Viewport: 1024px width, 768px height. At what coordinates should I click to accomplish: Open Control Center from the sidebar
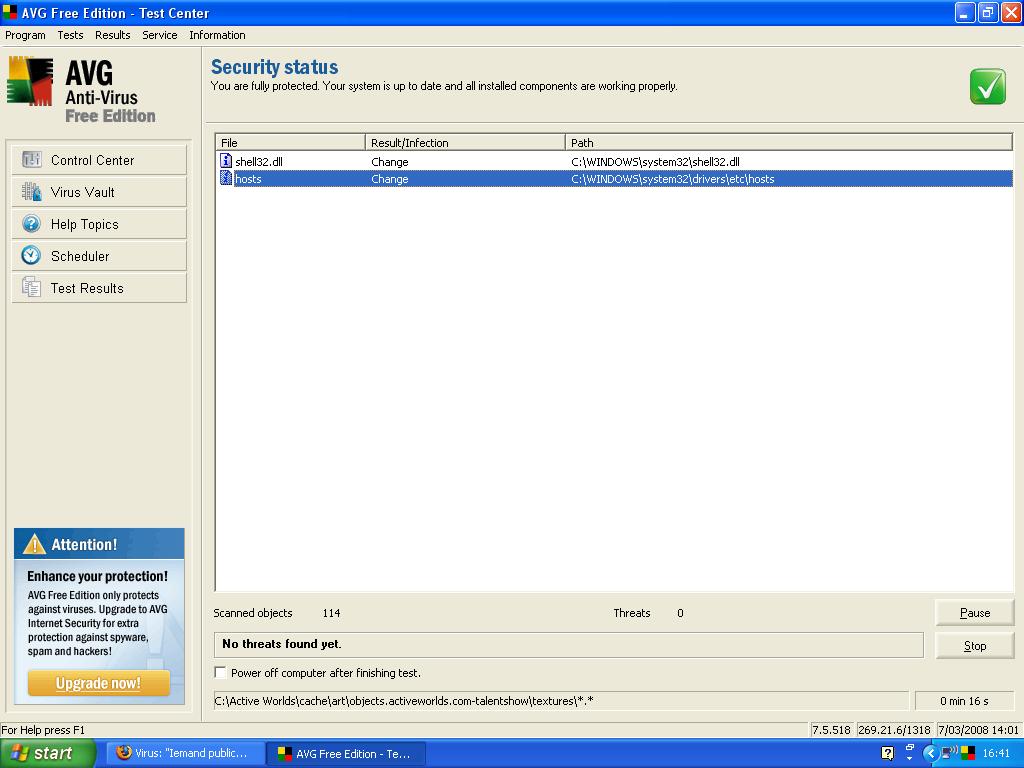(x=99, y=160)
